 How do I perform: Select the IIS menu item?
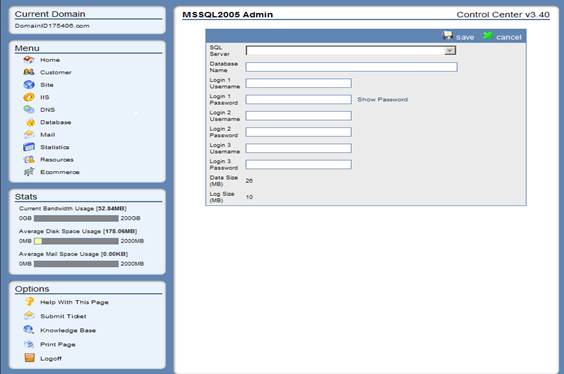(45, 97)
